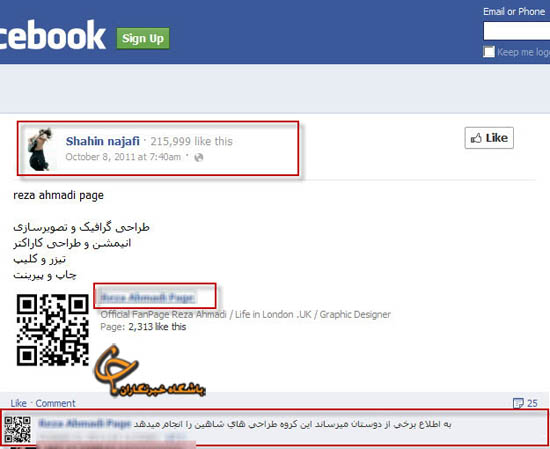This screenshot has width=550, height=449.
Task: Like the page with thumbs-up button
Action: click(x=489, y=138)
